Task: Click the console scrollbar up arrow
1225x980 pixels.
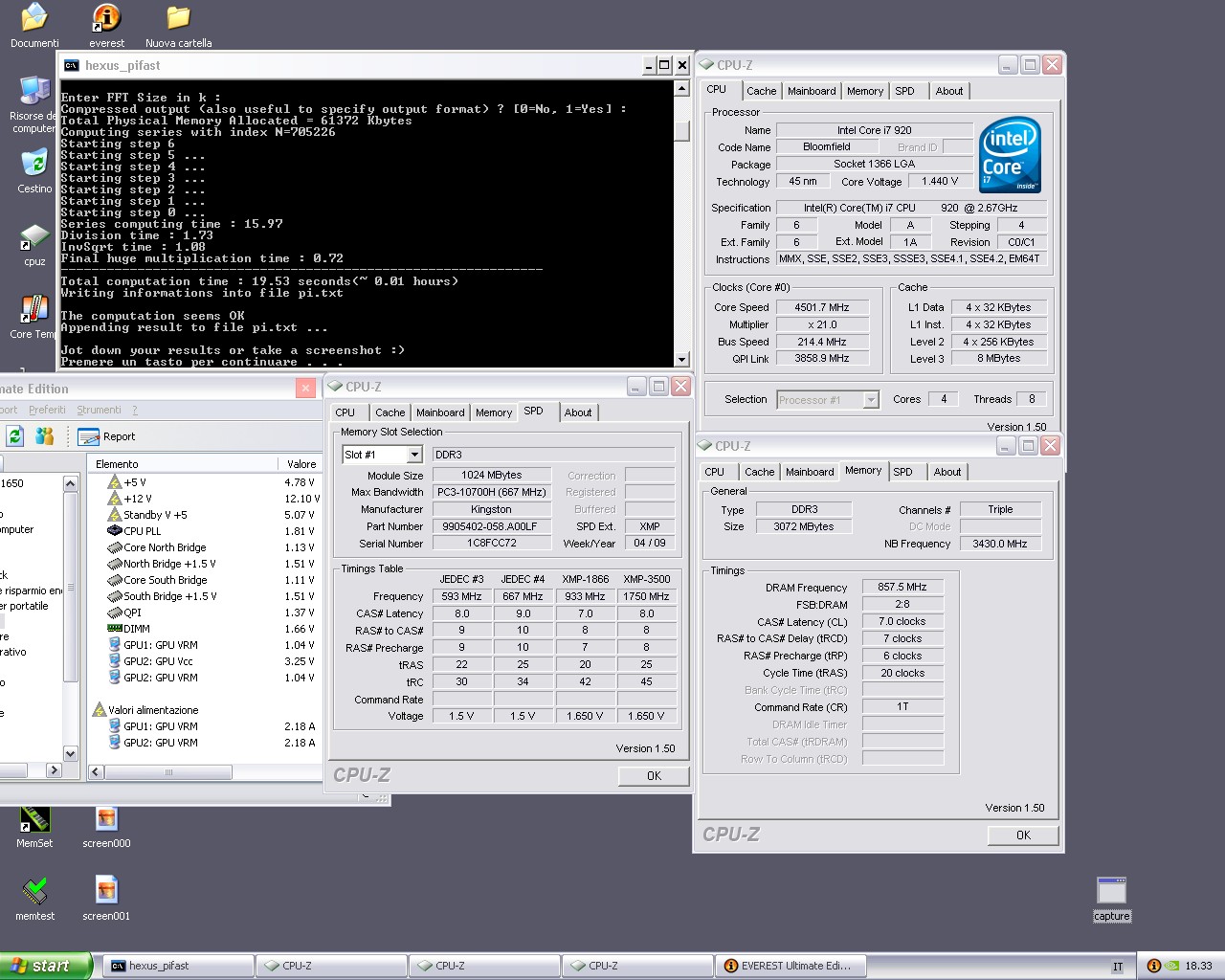Action: (681, 88)
